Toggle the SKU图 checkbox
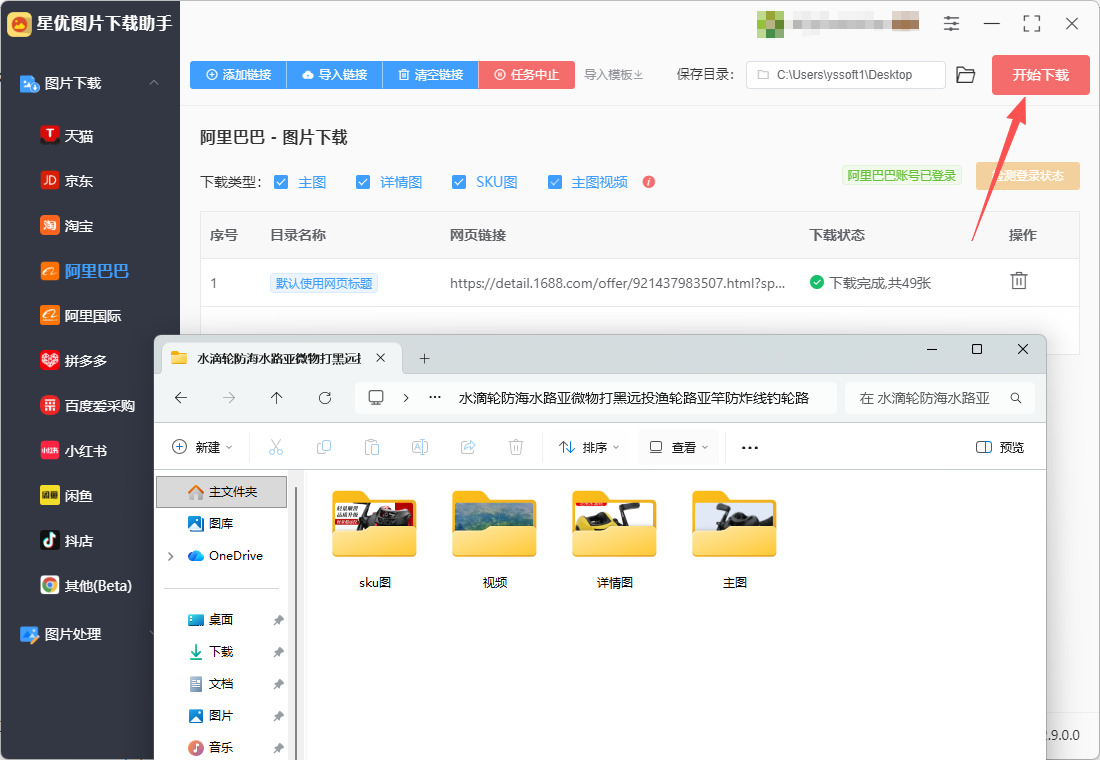The image size is (1100, 760). [x=459, y=182]
